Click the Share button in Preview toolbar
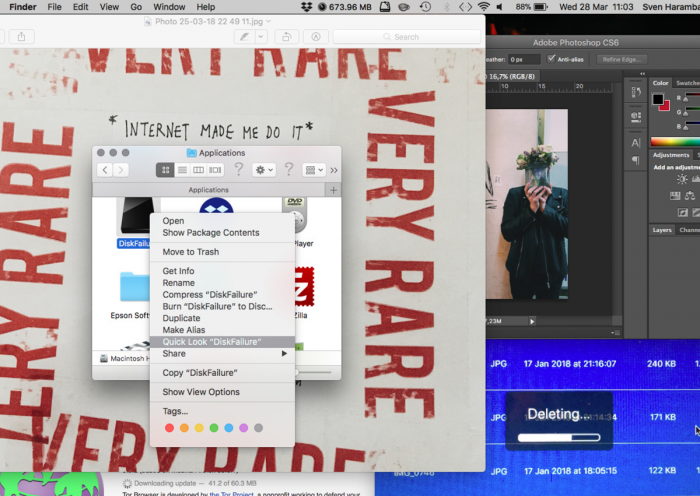 21,37
